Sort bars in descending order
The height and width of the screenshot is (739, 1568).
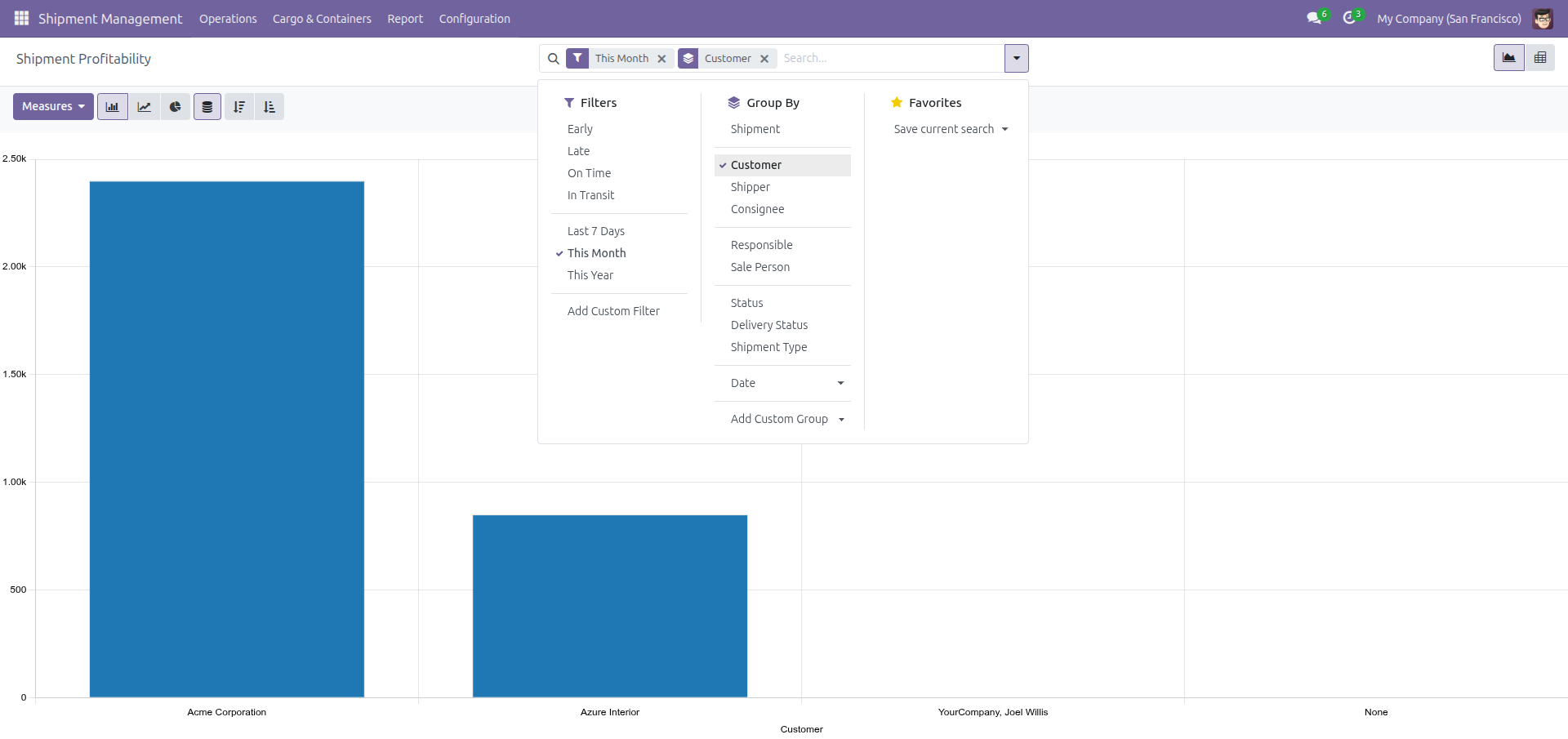[239, 107]
